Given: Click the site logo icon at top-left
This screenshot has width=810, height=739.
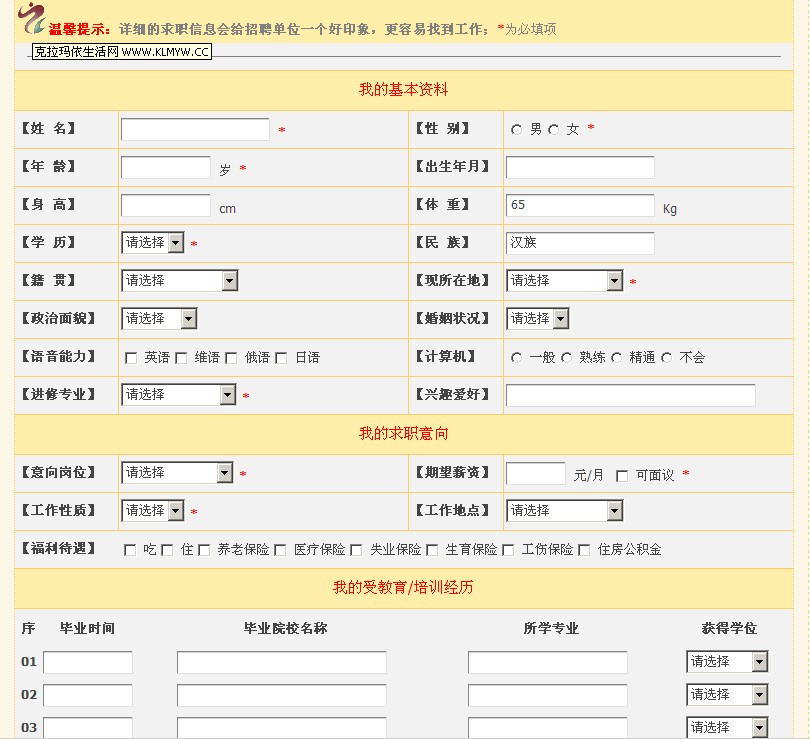Looking at the screenshot, I should pyautogui.click(x=32, y=18).
